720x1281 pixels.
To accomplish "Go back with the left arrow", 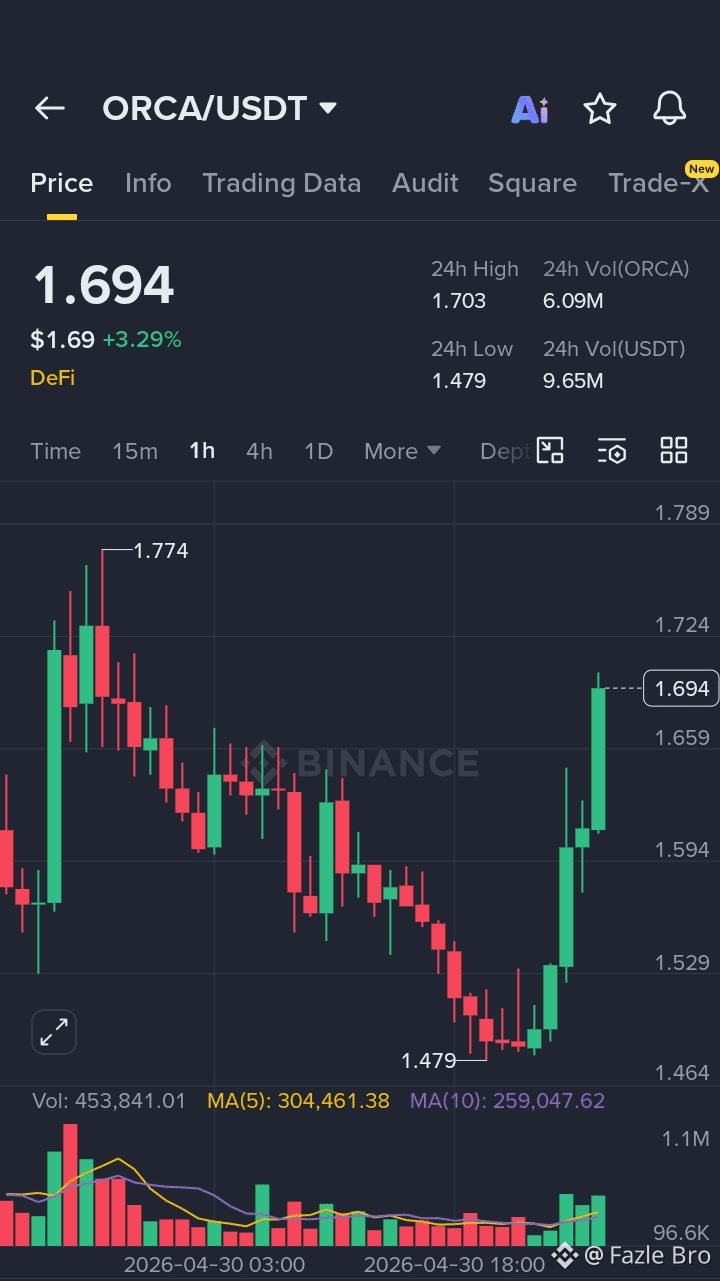I will [49, 108].
